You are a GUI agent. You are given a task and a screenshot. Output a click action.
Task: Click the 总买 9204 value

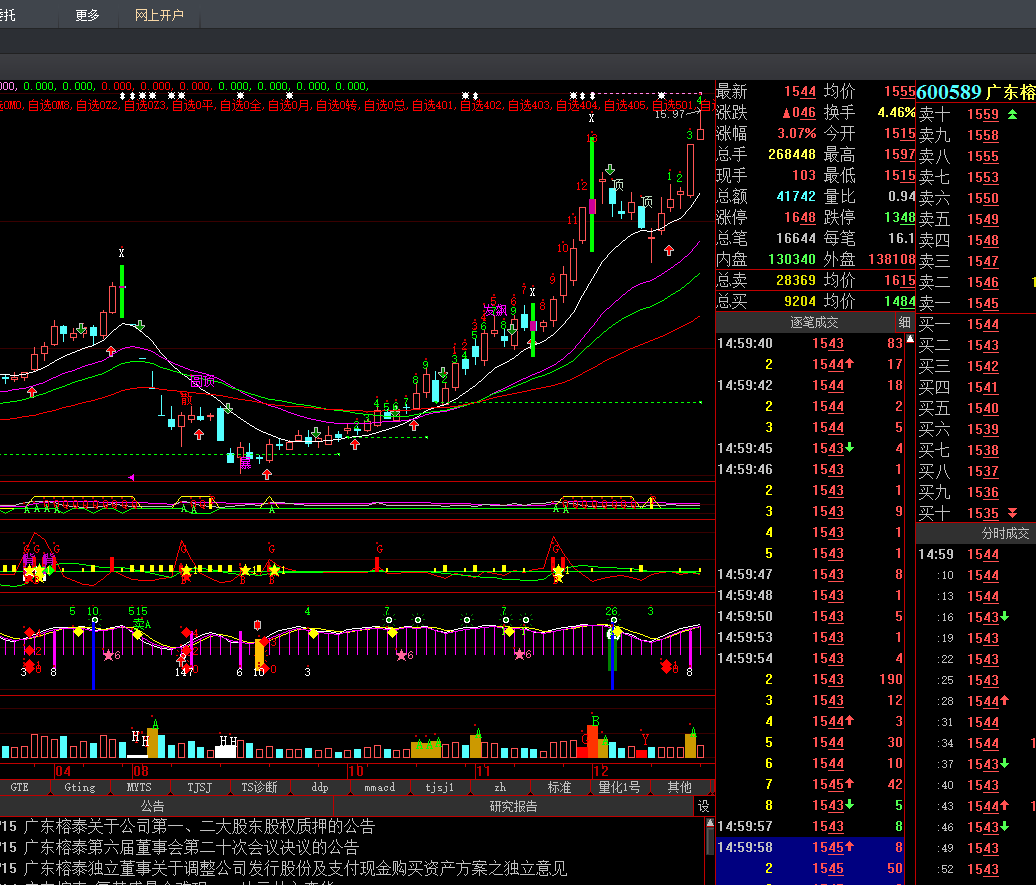point(800,301)
